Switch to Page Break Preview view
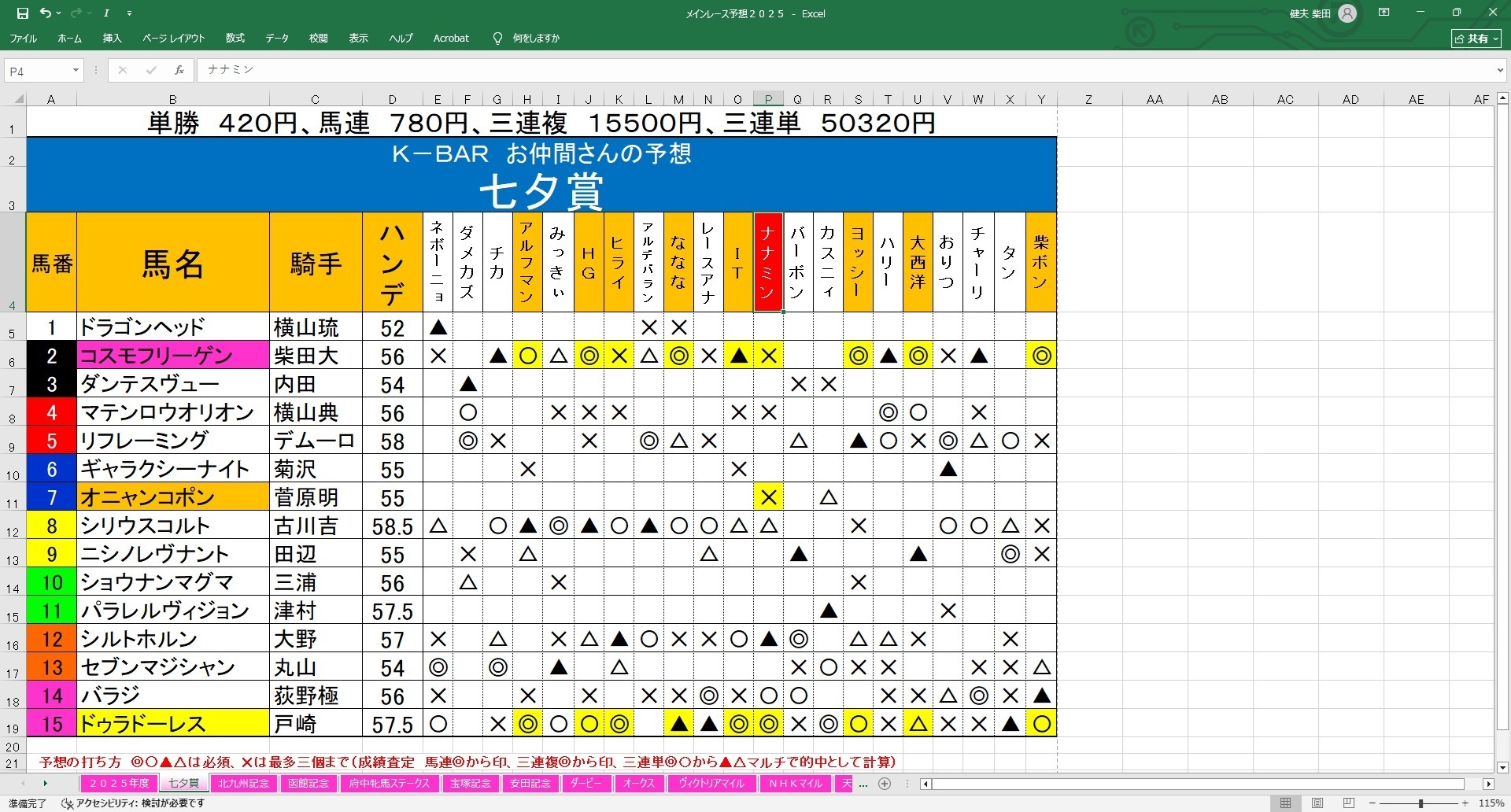Screen dimensions: 1511x812 (x=1349, y=803)
